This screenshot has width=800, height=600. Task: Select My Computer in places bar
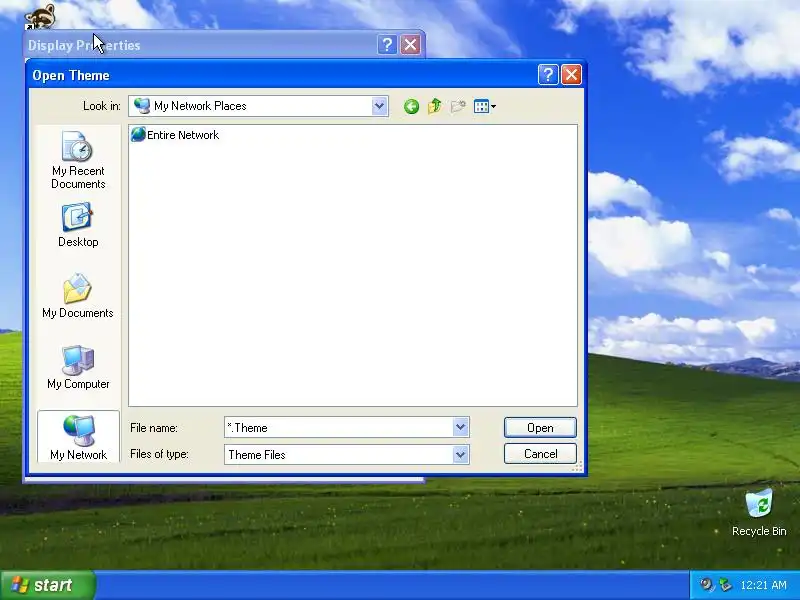[x=78, y=367]
